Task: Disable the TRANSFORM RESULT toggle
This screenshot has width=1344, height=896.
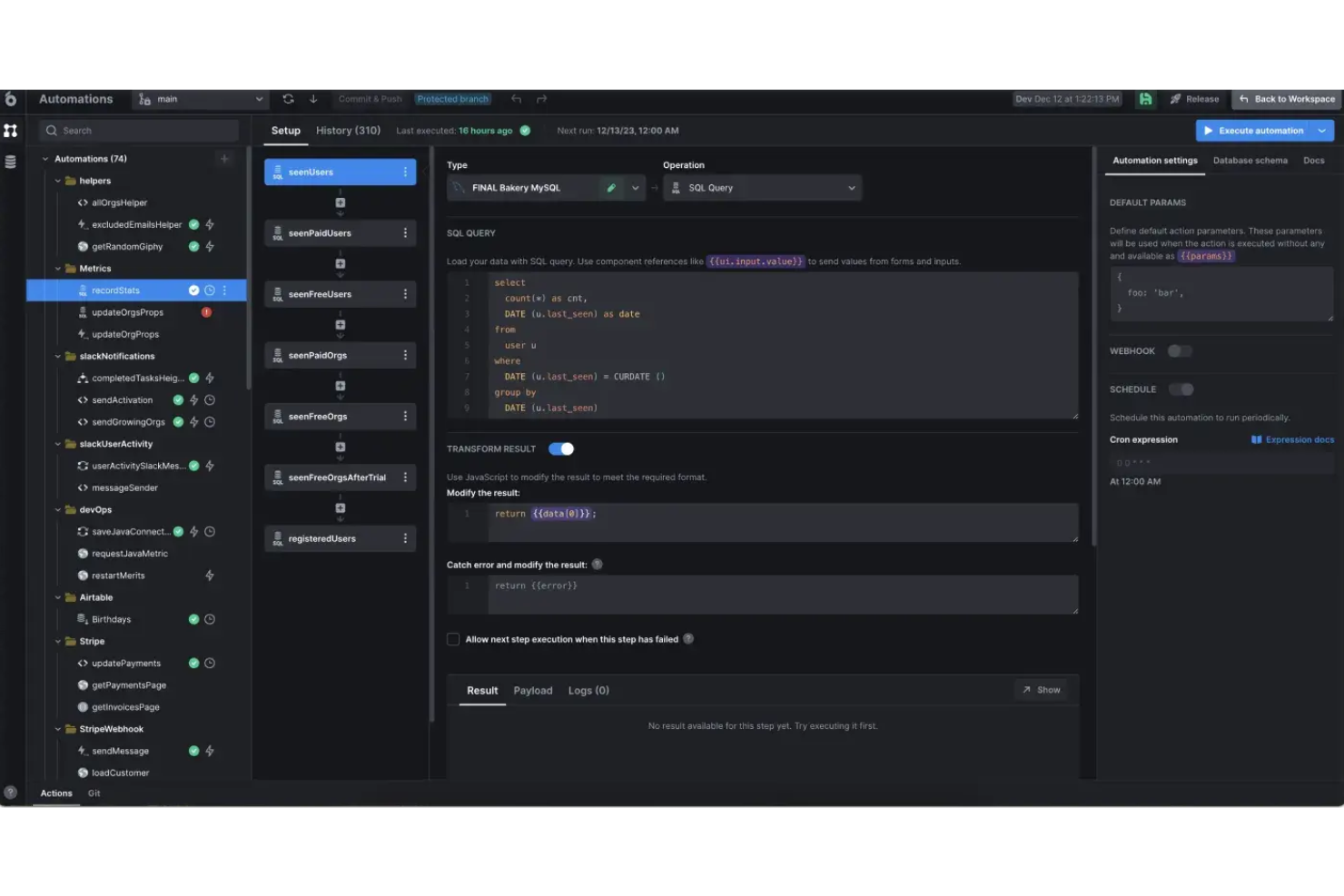Action: click(x=560, y=448)
